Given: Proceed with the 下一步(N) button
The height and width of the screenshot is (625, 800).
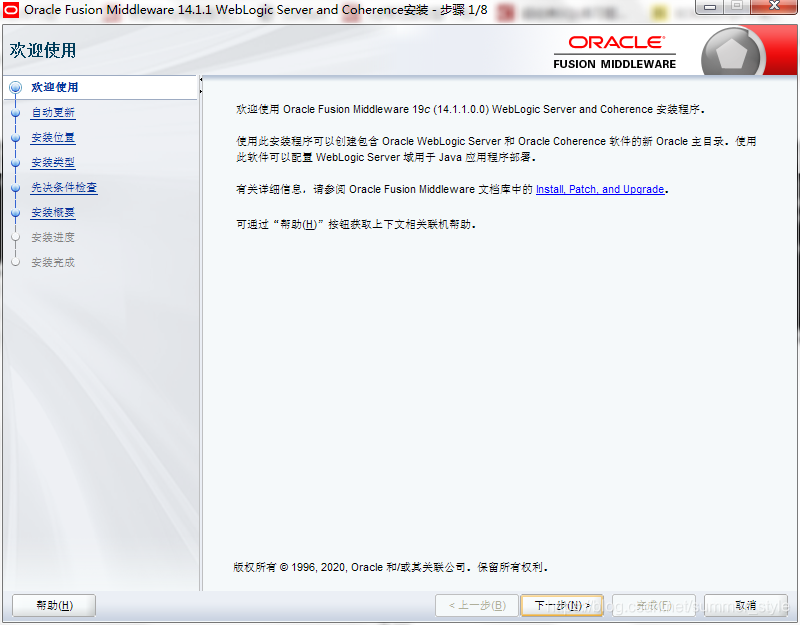Looking at the screenshot, I should [x=562, y=606].
